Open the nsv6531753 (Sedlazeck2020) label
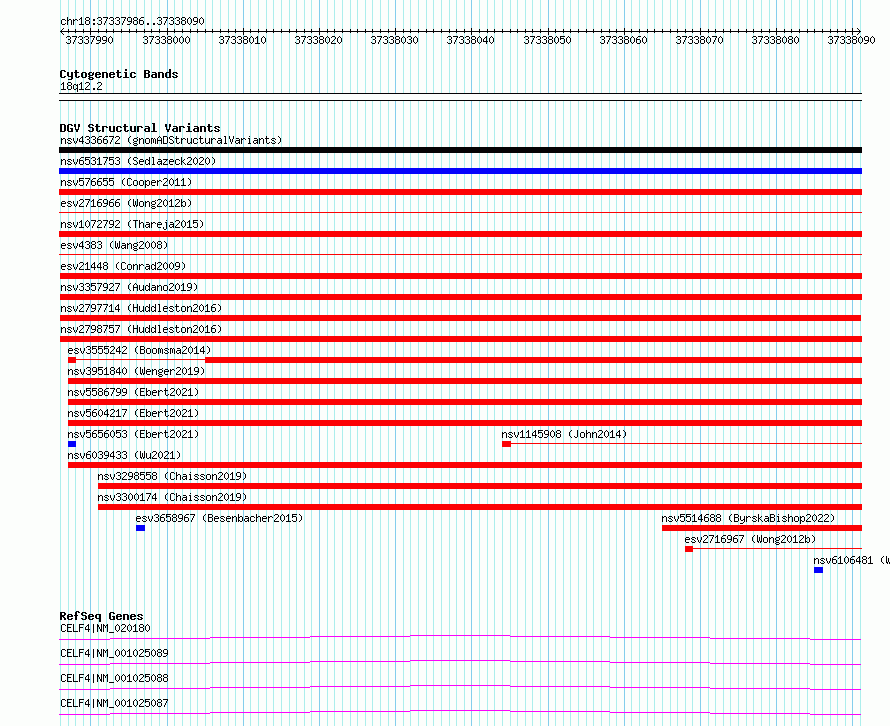The height and width of the screenshot is (726, 890). [x=138, y=161]
